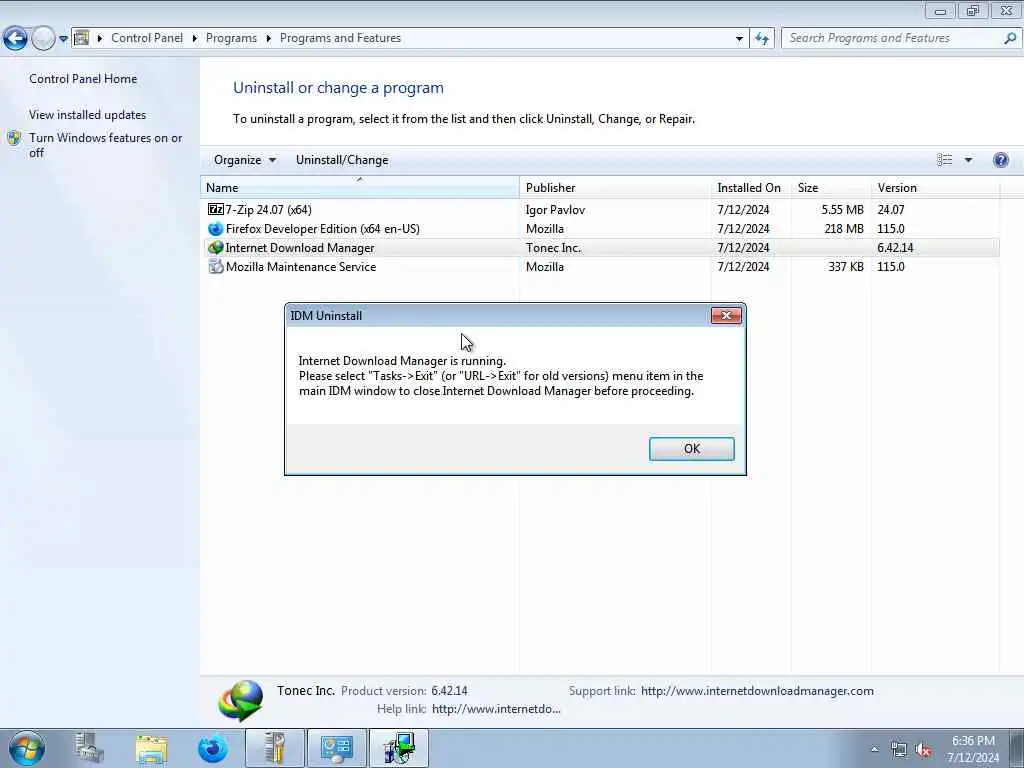
Task: Sort by the Publisher column header
Action: coord(615,187)
